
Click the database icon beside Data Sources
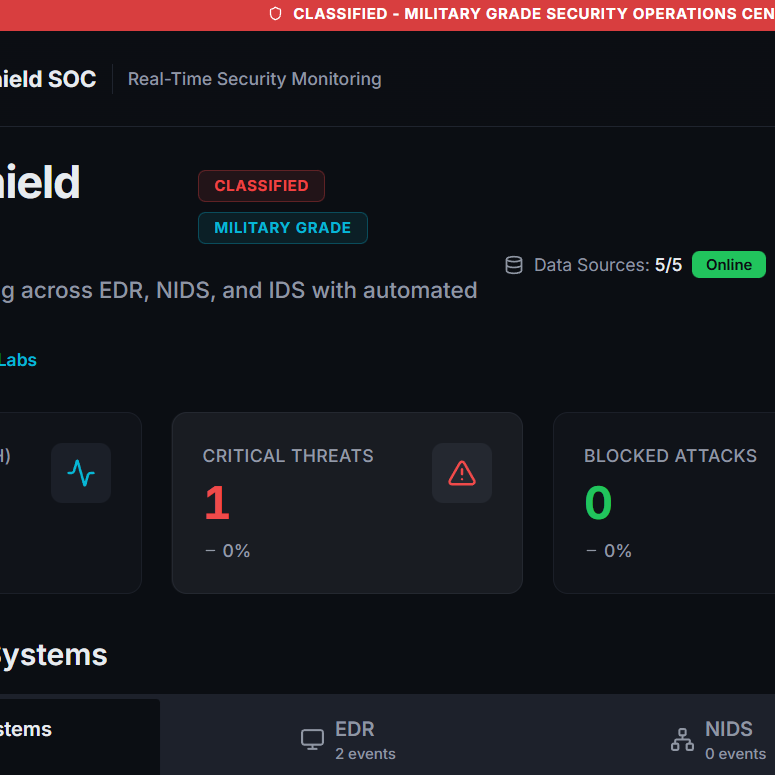(514, 265)
